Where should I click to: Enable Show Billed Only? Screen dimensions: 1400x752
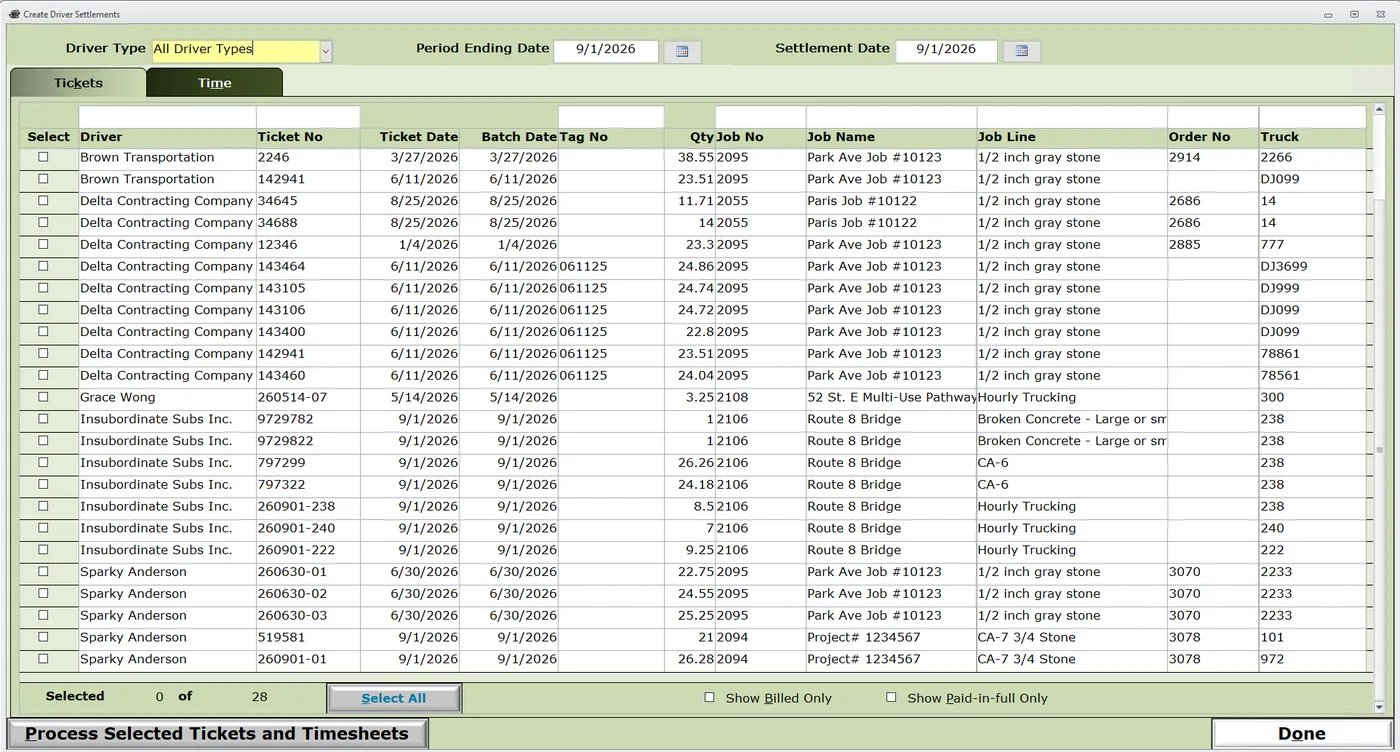pos(709,697)
